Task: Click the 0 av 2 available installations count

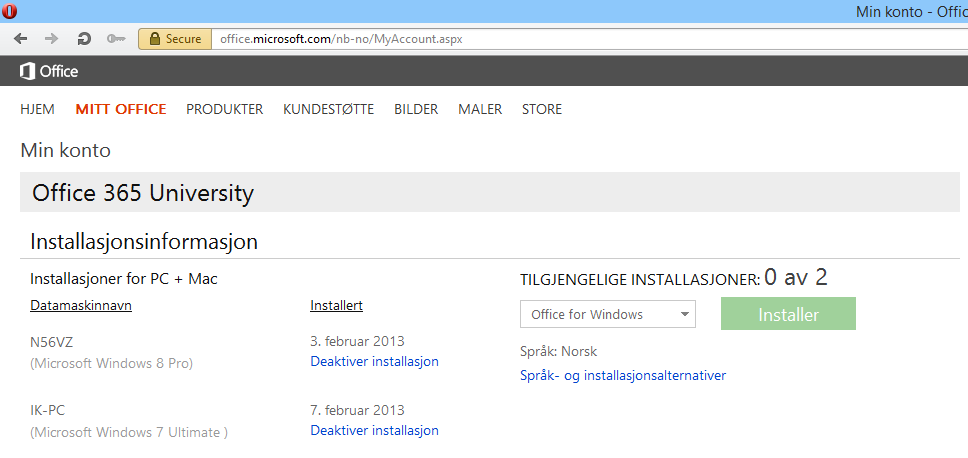Action: (x=796, y=278)
